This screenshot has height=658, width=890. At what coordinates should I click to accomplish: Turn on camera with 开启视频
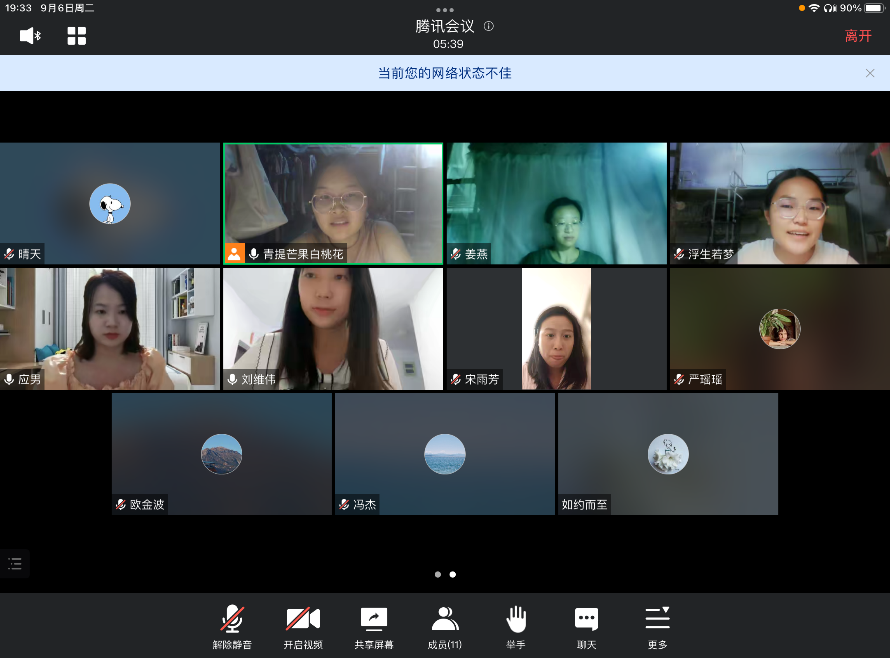click(x=303, y=627)
